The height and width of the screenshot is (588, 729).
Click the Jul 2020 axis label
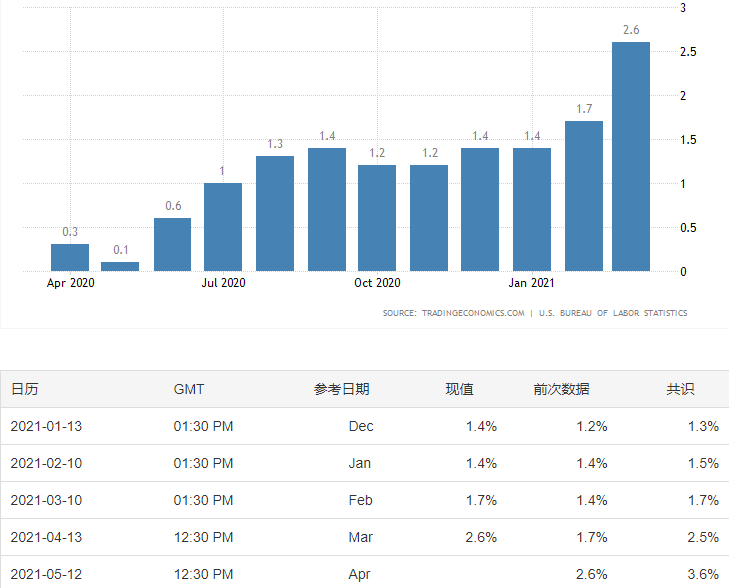coord(223,283)
